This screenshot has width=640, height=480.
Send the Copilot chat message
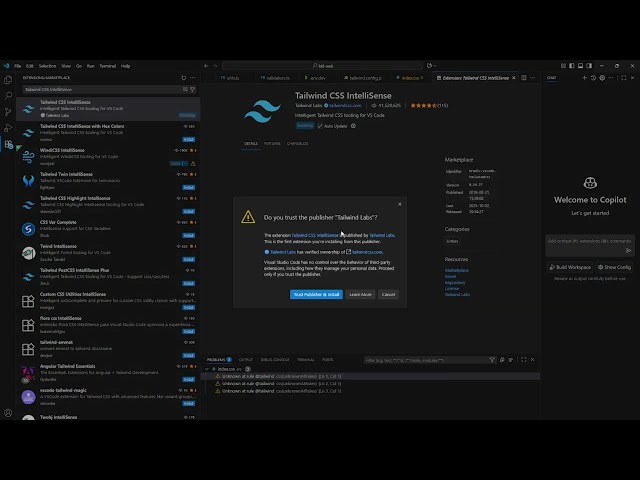[629, 251]
